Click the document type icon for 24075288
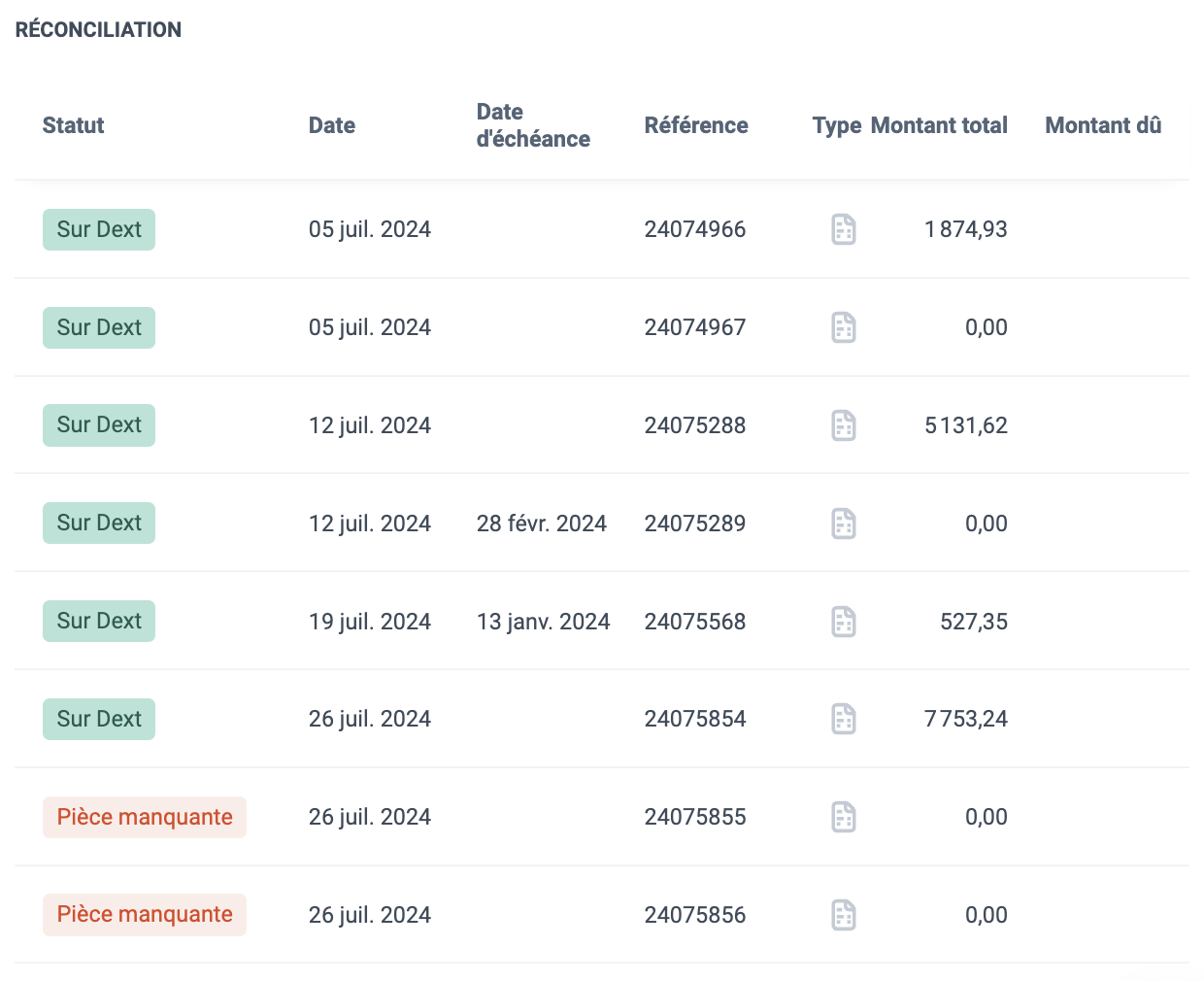 (x=844, y=425)
